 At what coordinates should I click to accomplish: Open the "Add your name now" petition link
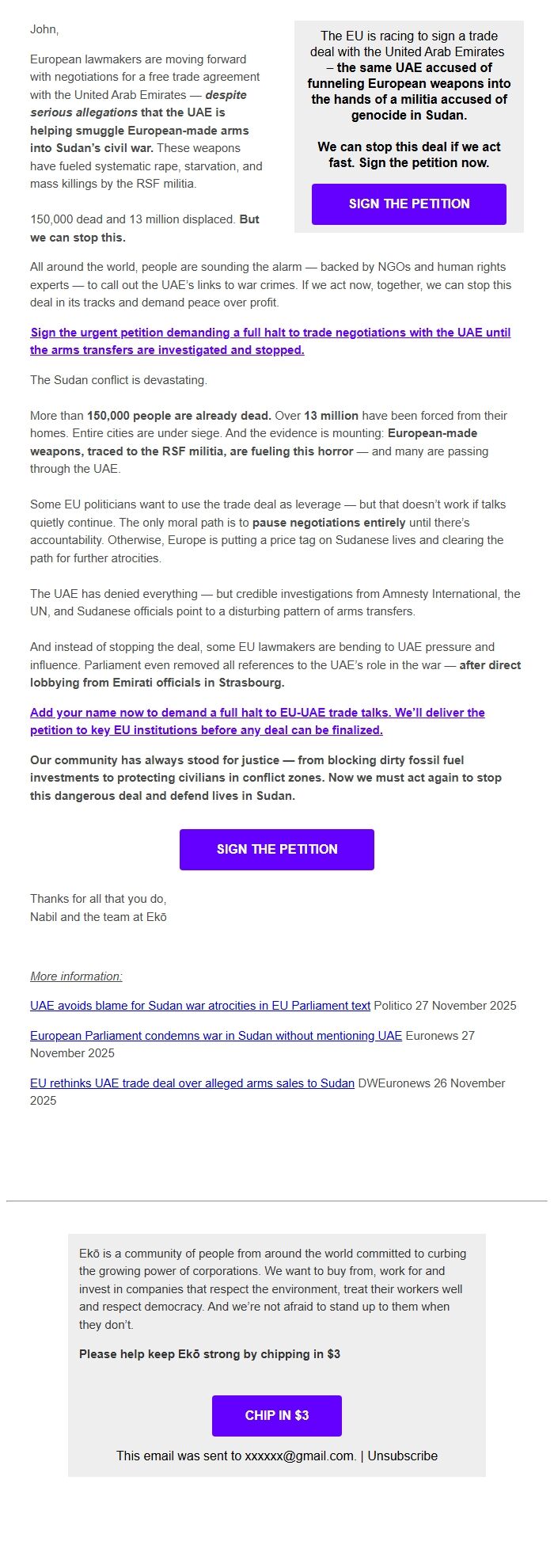[256, 721]
